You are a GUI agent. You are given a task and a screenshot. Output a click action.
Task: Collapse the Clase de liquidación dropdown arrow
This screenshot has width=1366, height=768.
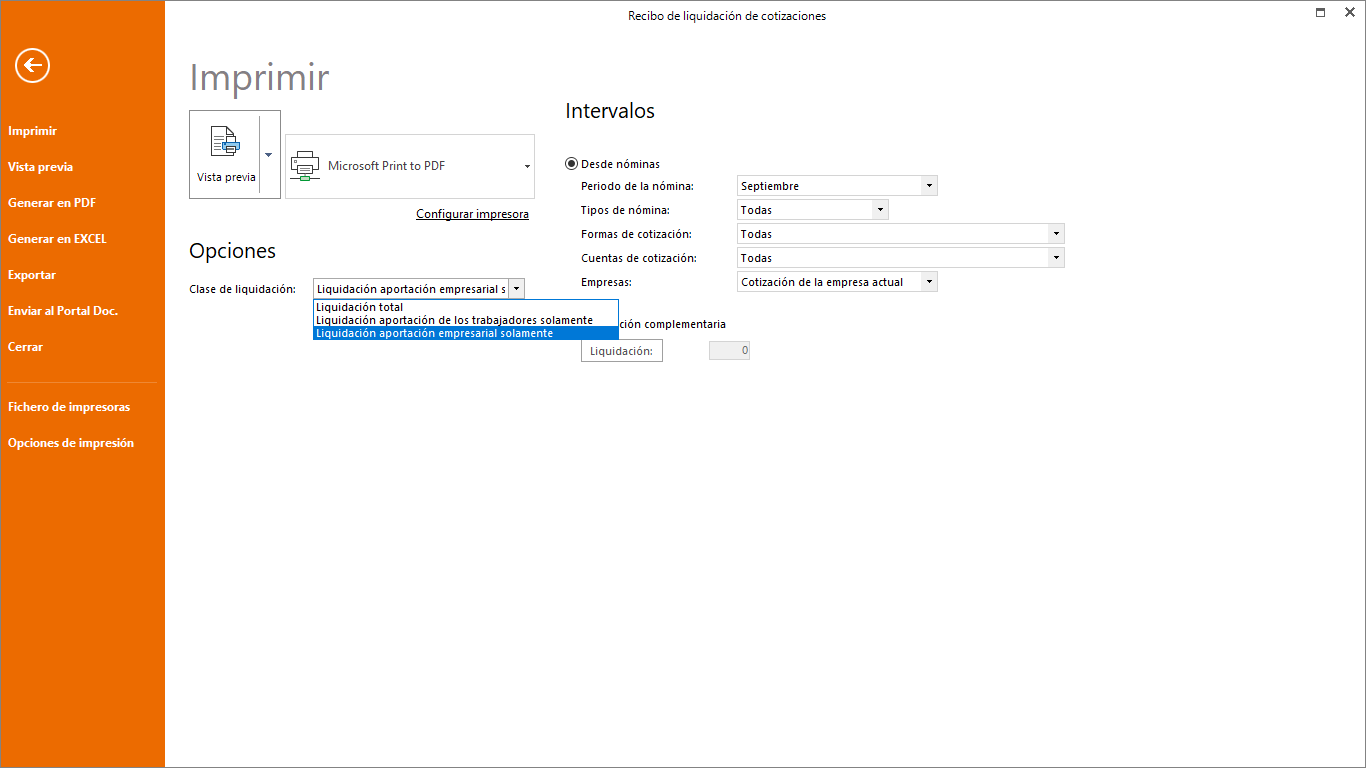point(516,289)
